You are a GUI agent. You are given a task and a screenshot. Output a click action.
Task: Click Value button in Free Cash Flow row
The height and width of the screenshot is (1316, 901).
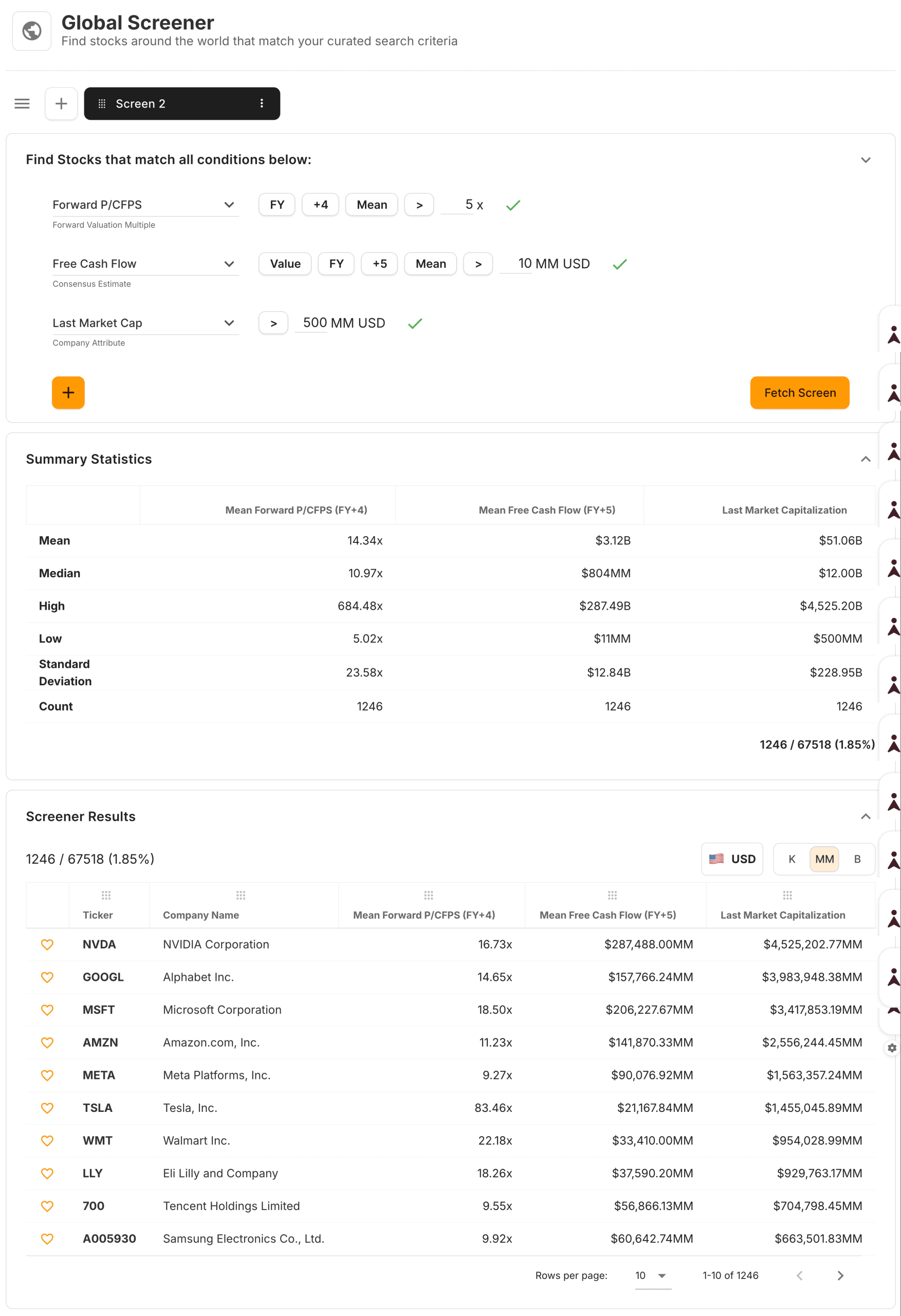285,264
